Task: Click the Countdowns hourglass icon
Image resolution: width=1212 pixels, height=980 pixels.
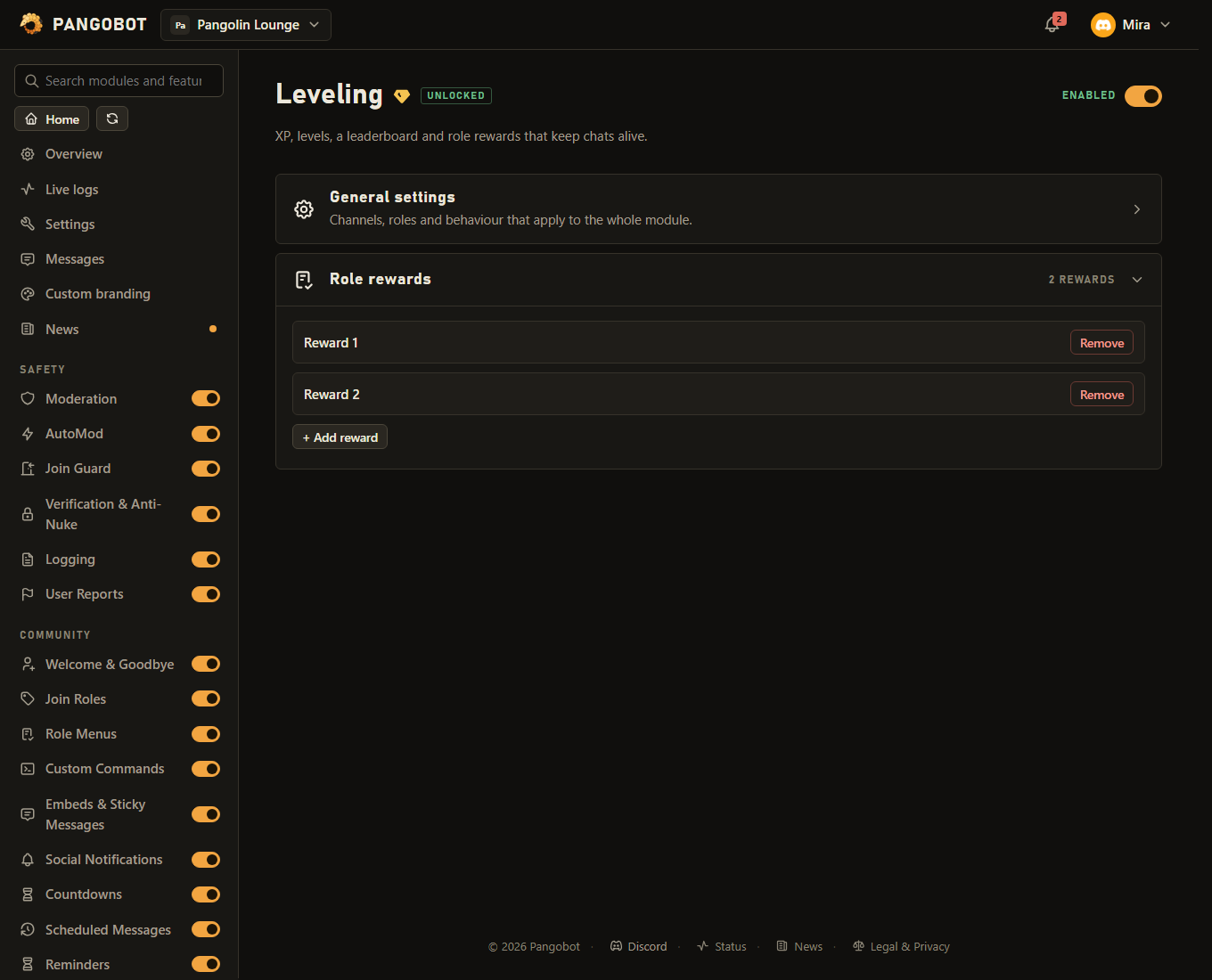Action: click(28, 894)
